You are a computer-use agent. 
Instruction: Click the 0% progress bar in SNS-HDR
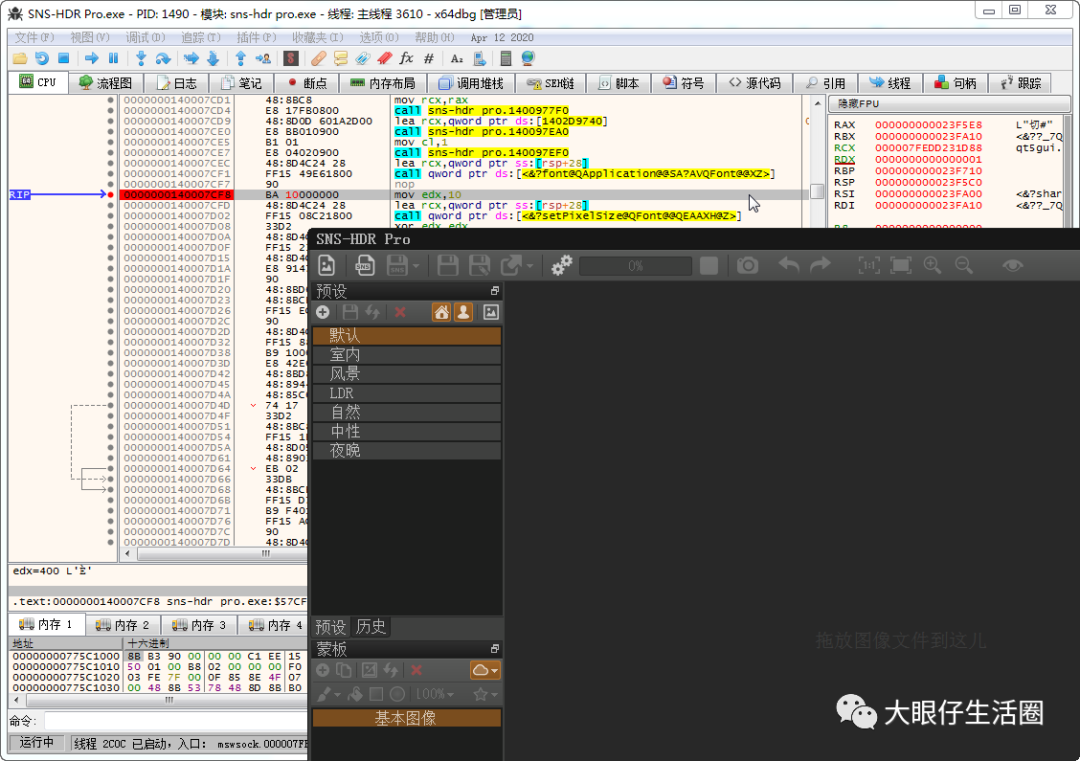tap(636, 266)
